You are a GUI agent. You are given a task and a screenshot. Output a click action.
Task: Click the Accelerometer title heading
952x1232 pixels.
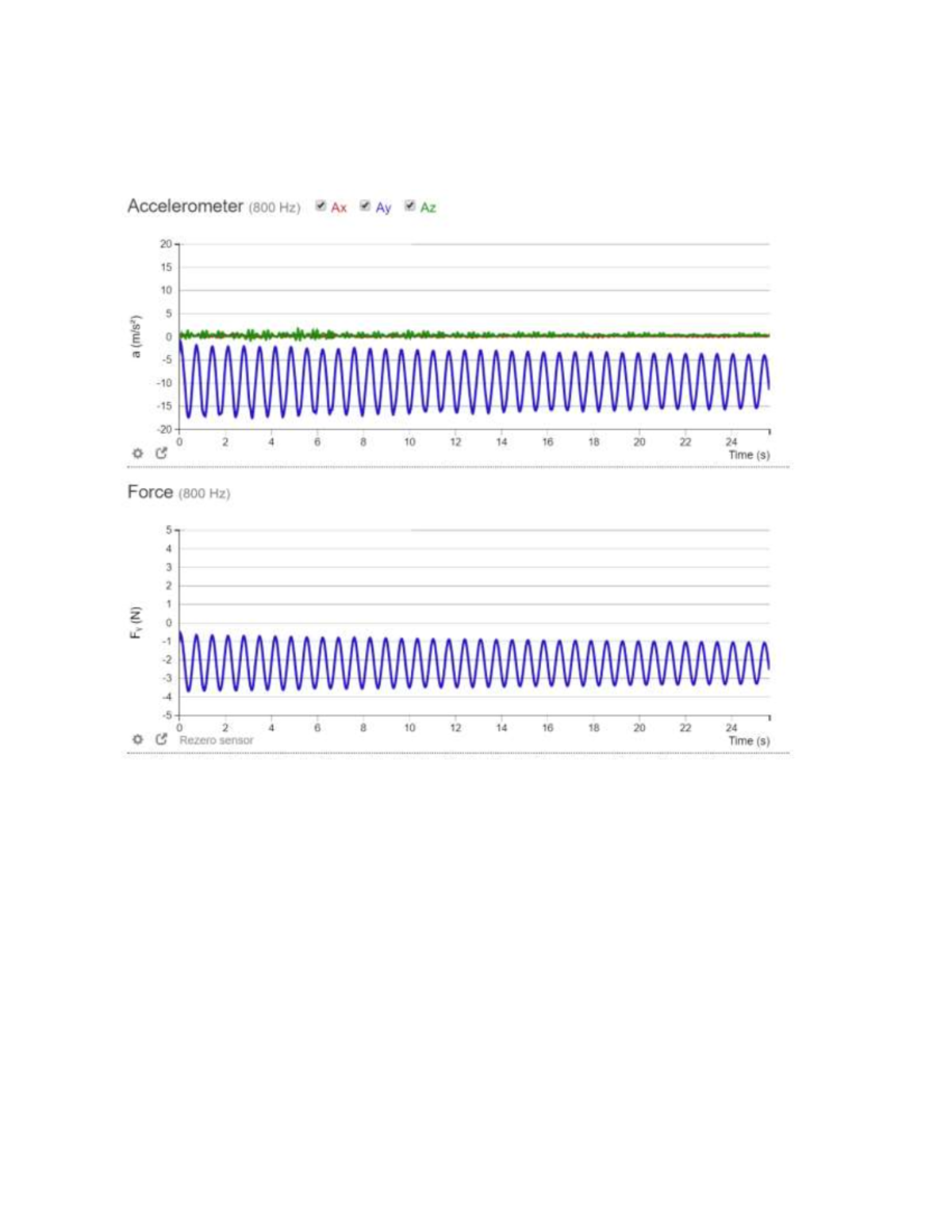click(186, 207)
